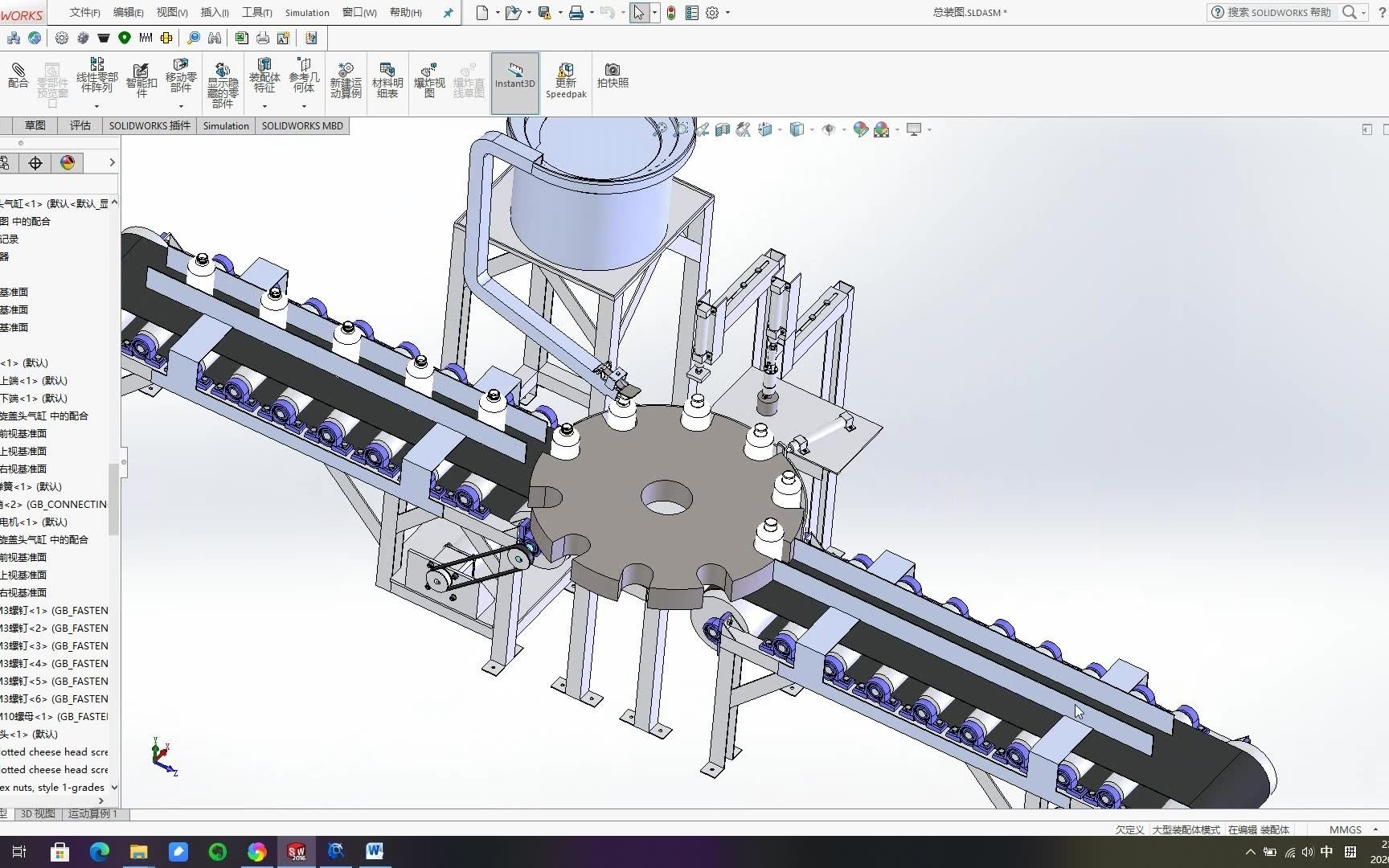Expand dropdown under Linear Component Pattern
The width and height of the screenshot is (1389, 868).
pos(96,106)
